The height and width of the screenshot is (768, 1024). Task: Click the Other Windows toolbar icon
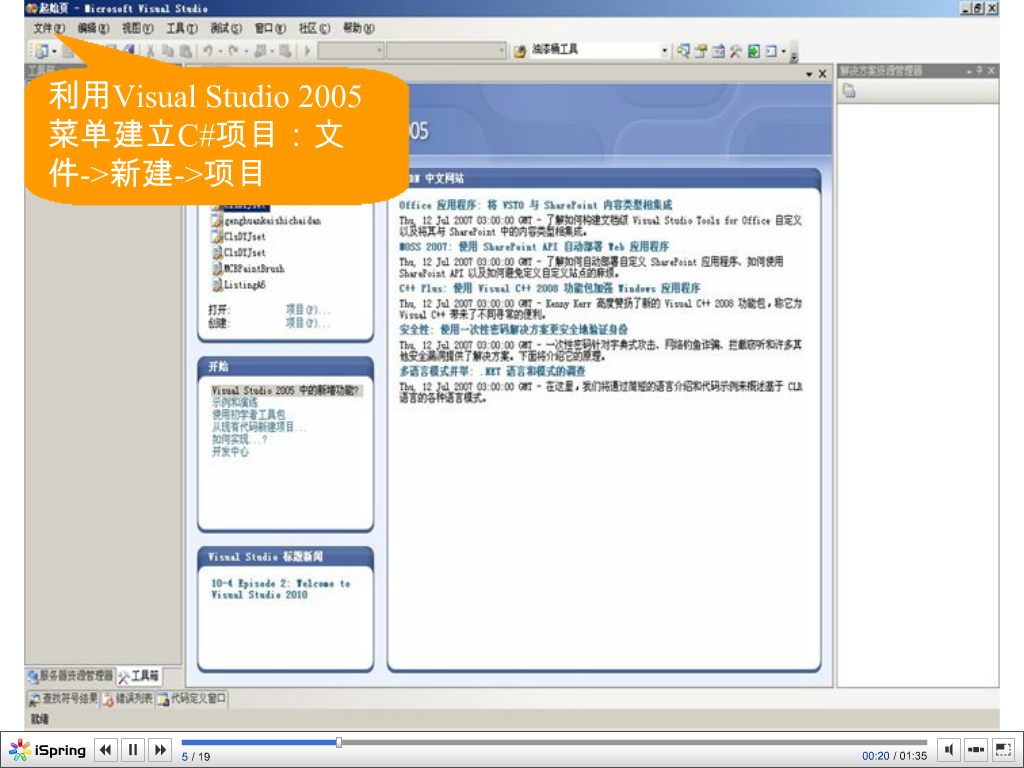771,51
